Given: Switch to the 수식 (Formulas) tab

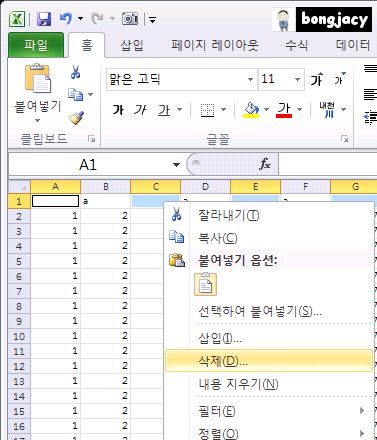Looking at the screenshot, I should 296,45.
